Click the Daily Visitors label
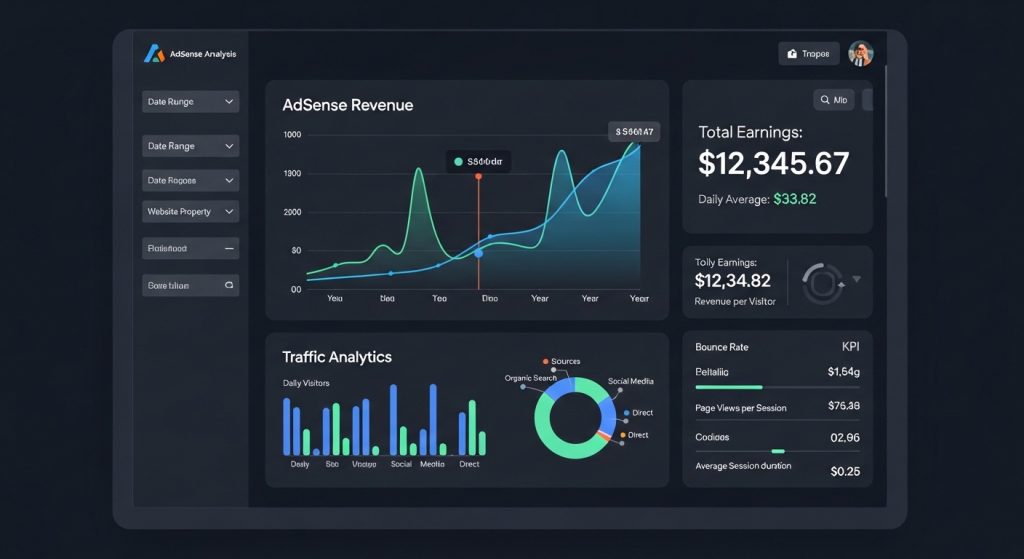Screen dimensions: 1024x559 click(306, 383)
